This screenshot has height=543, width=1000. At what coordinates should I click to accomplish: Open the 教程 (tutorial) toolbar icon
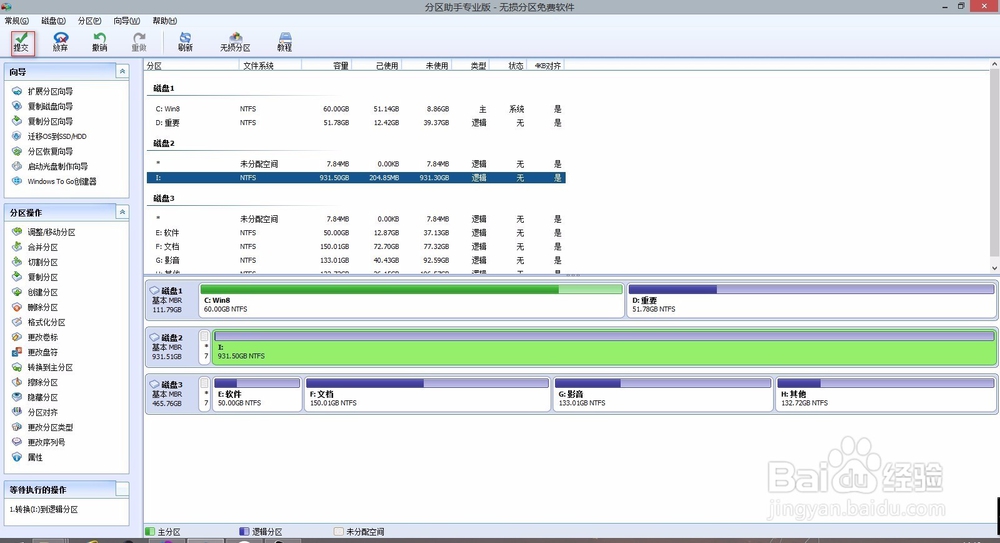click(284, 42)
